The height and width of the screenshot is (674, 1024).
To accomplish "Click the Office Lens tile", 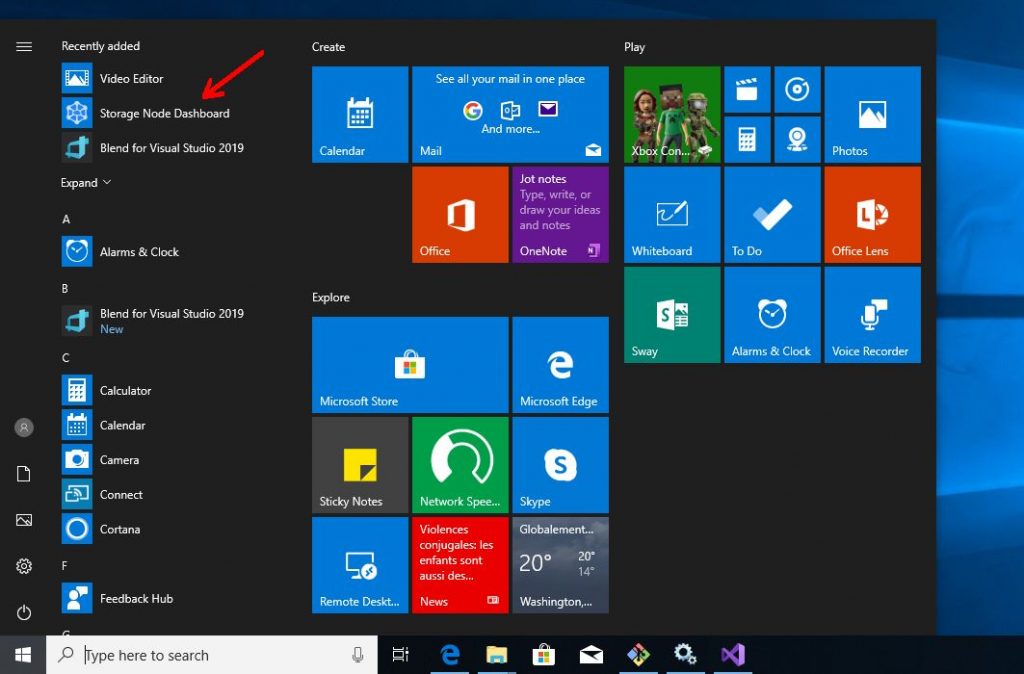I will coord(872,215).
